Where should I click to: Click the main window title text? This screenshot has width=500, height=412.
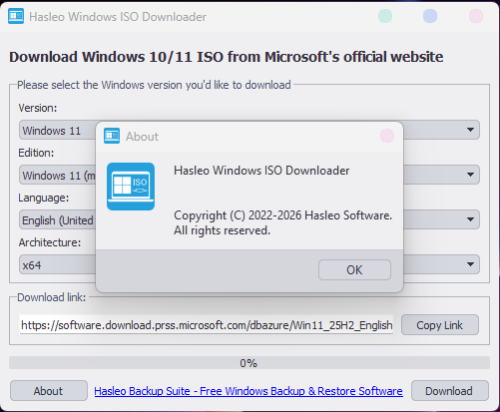click(118, 17)
